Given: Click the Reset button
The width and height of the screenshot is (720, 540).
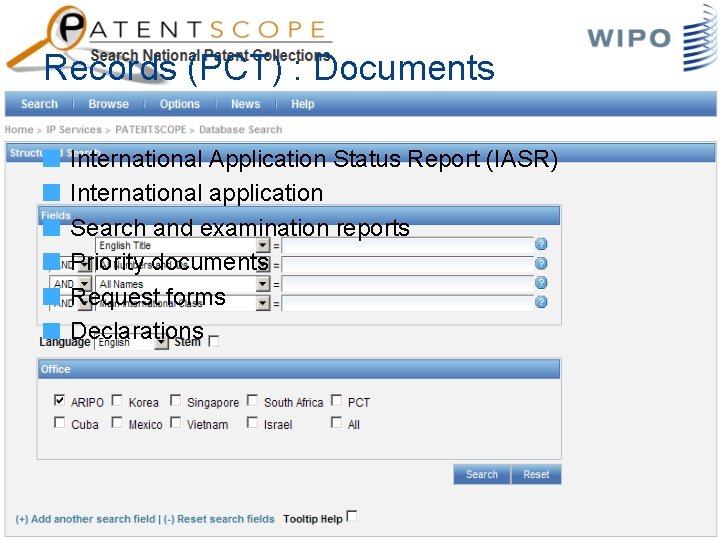Looking at the screenshot, I should 536,474.
